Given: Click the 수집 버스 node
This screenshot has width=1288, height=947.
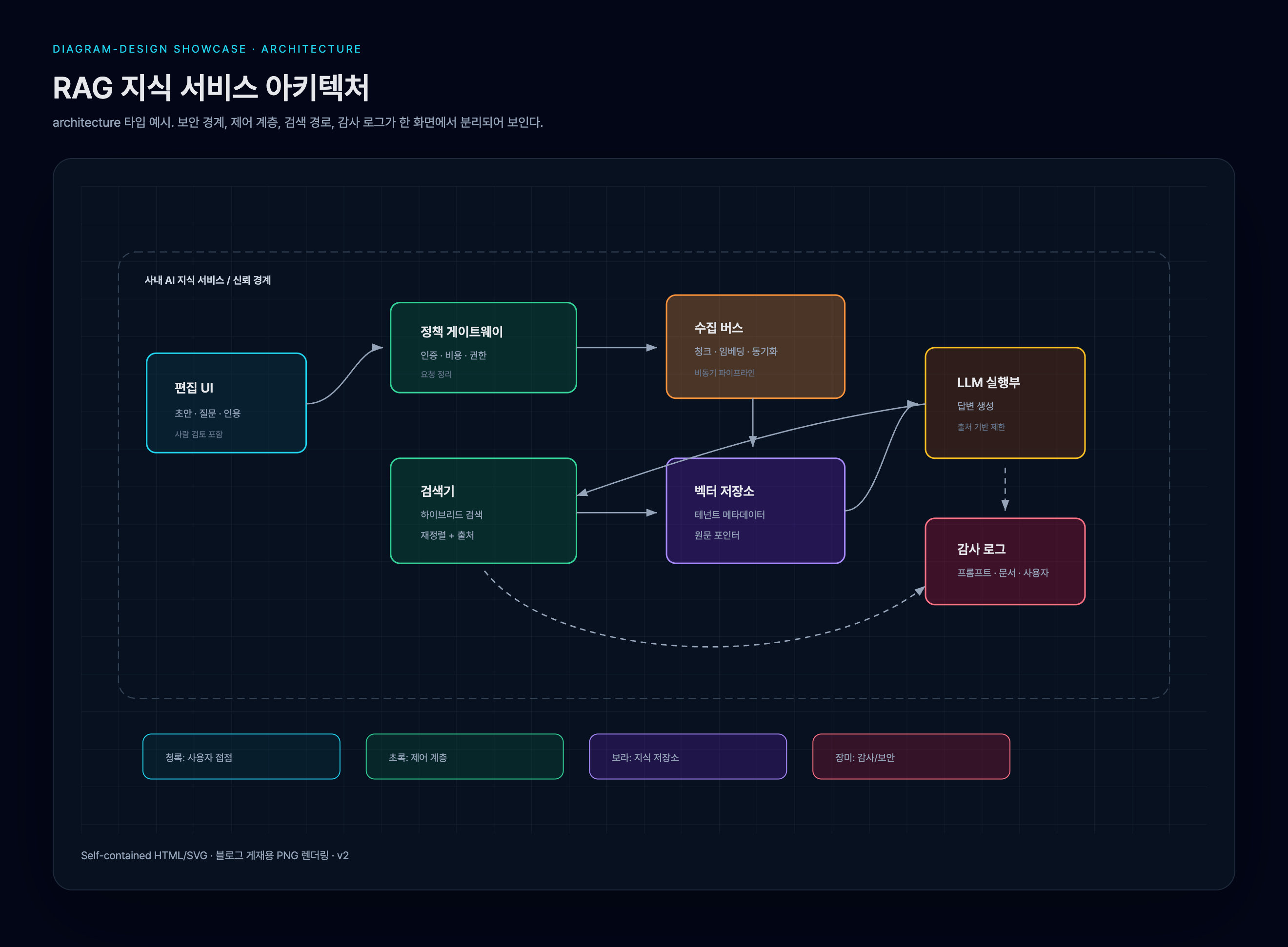Looking at the screenshot, I should pyautogui.click(x=755, y=346).
